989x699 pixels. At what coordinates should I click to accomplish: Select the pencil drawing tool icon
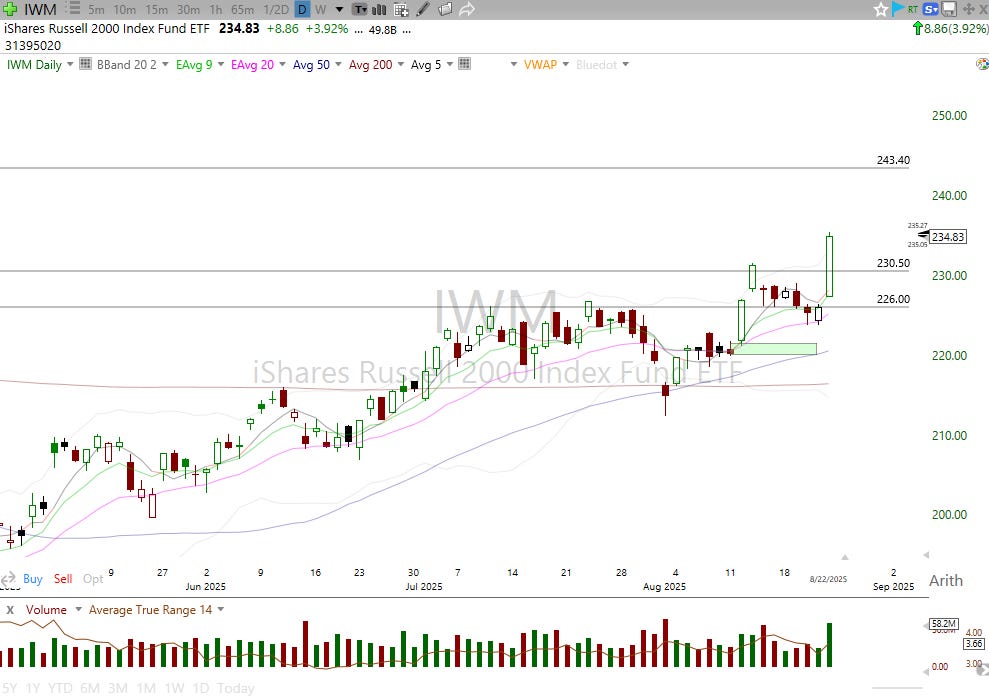coord(423,9)
